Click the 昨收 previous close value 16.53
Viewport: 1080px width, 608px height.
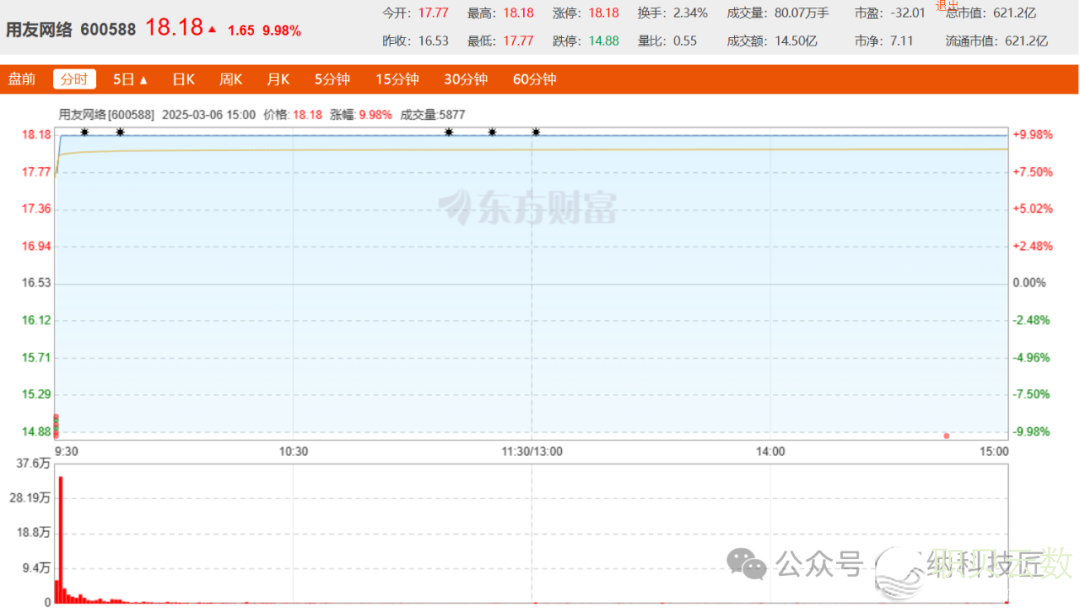(x=433, y=41)
